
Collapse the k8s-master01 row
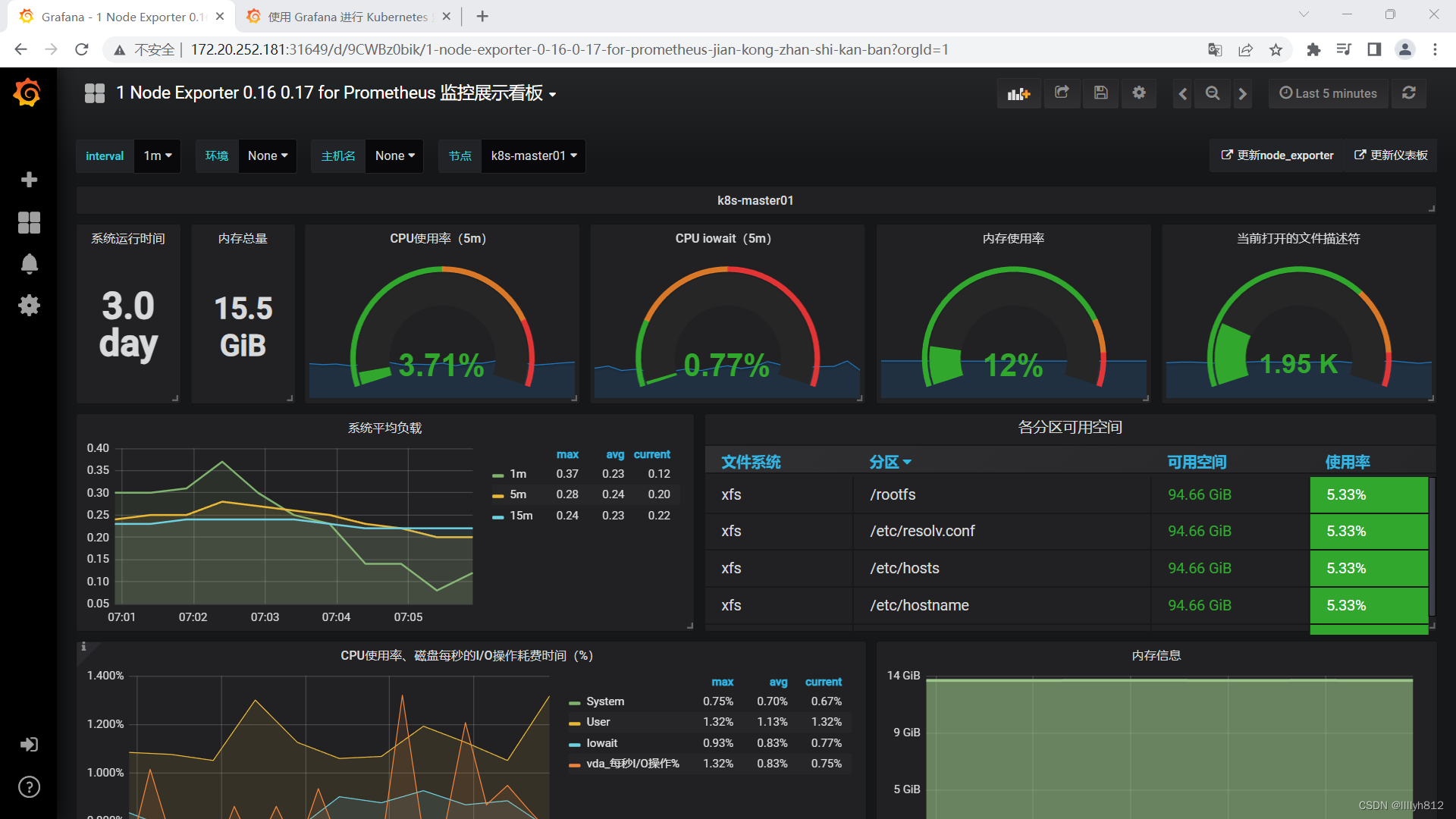click(x=755, y=200)
